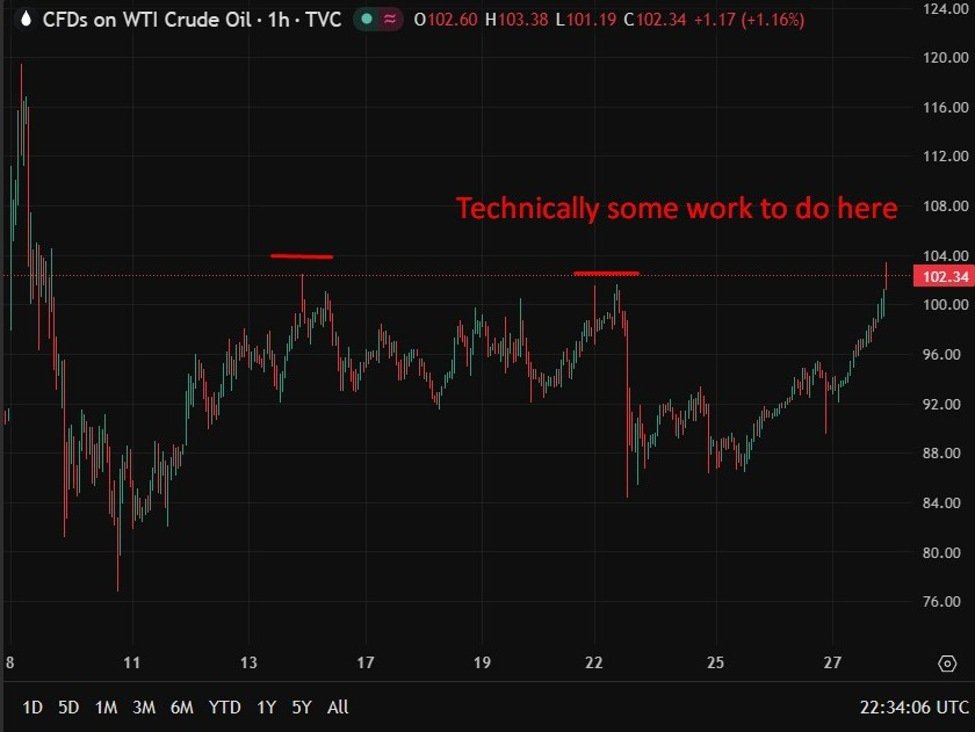
Task: Click the 102.34 current price label
Action: (939, 277)
